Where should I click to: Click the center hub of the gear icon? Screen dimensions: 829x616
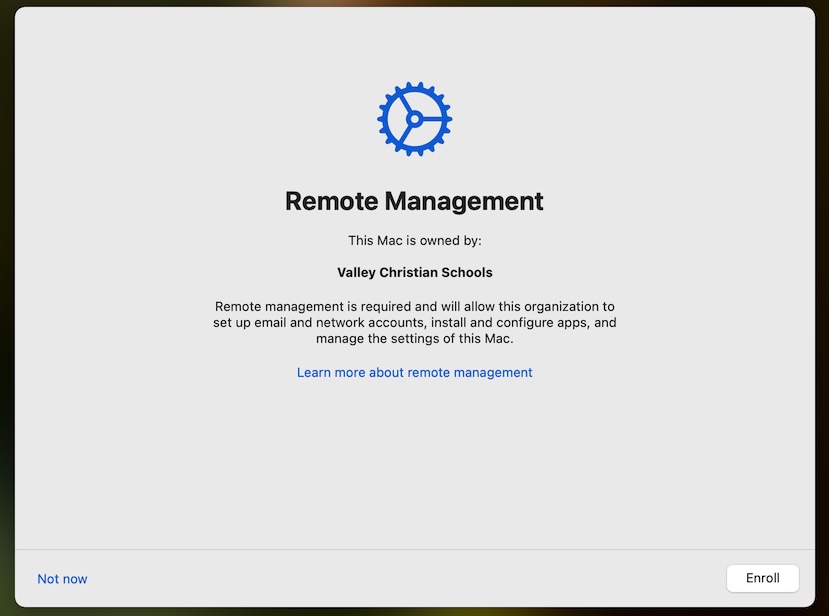point(413,119)
